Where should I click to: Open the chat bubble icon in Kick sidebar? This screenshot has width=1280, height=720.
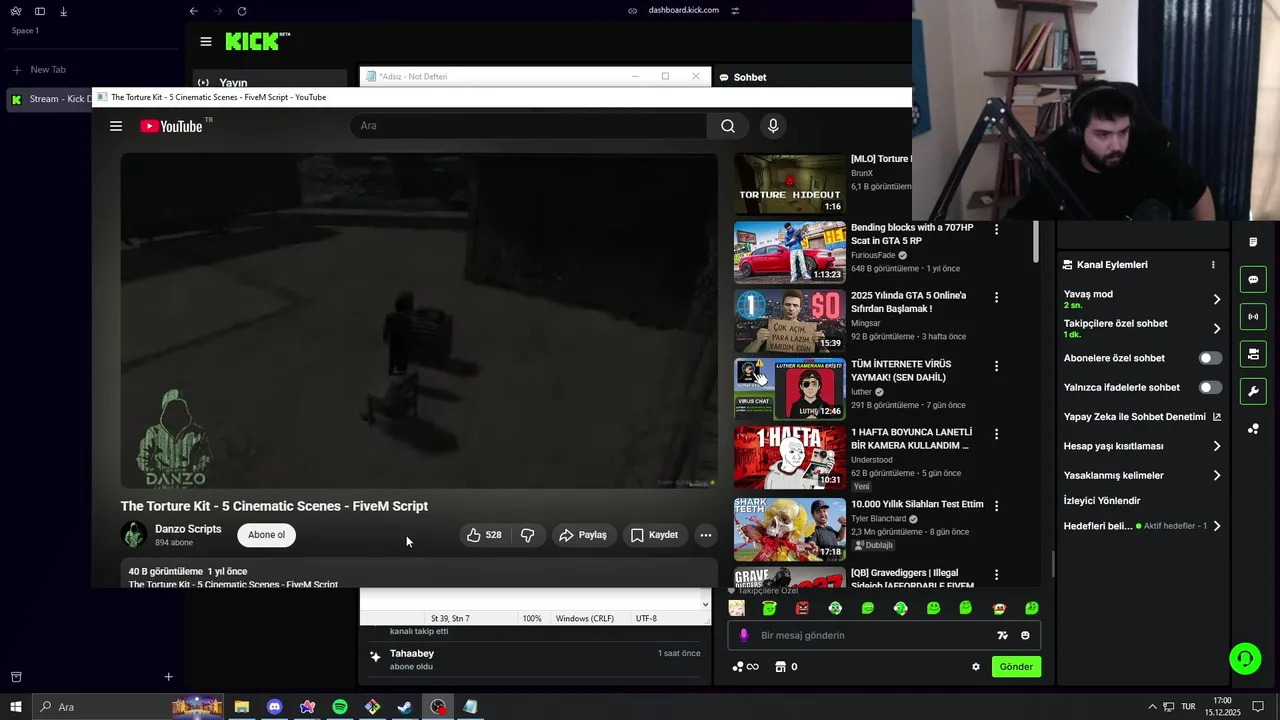coord(1253,280)
